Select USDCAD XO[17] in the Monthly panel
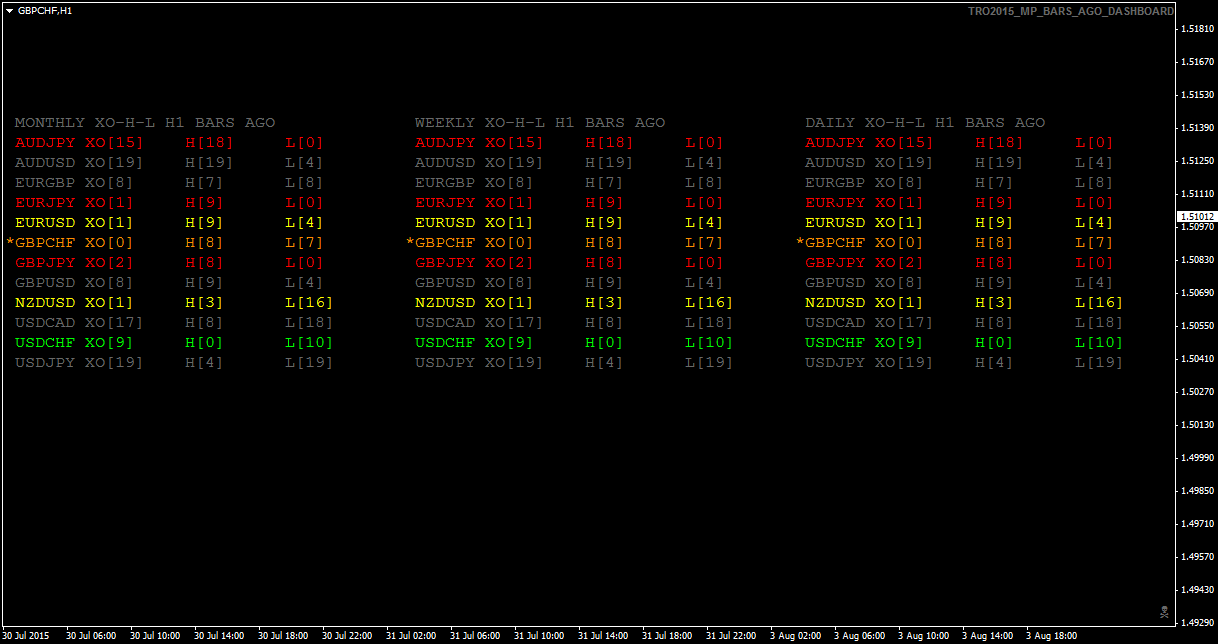This screenshot has height=644, width=1218. point(80,323)
